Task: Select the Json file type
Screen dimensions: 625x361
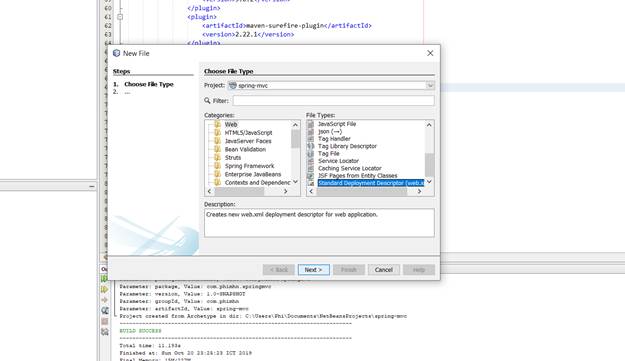Action: 330,131
